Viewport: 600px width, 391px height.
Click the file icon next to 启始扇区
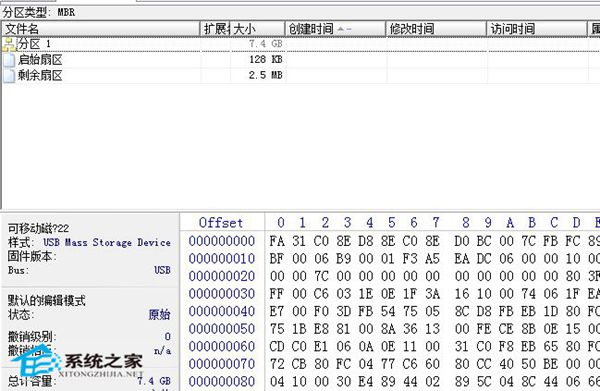[x=9, y=60]
